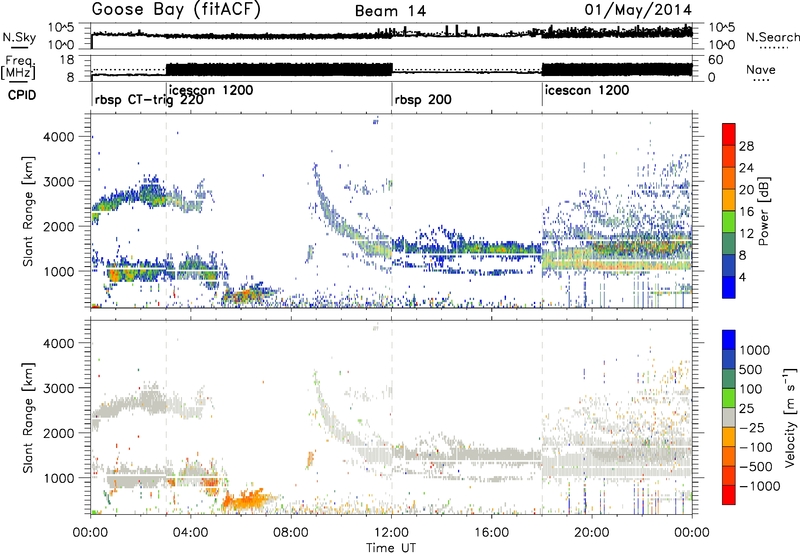Pick the gray velocity swatch between 25 and -25
Image resolution: width=800 pixels, height=554 pixels.
pyautogui.click(x=729, y=417)
